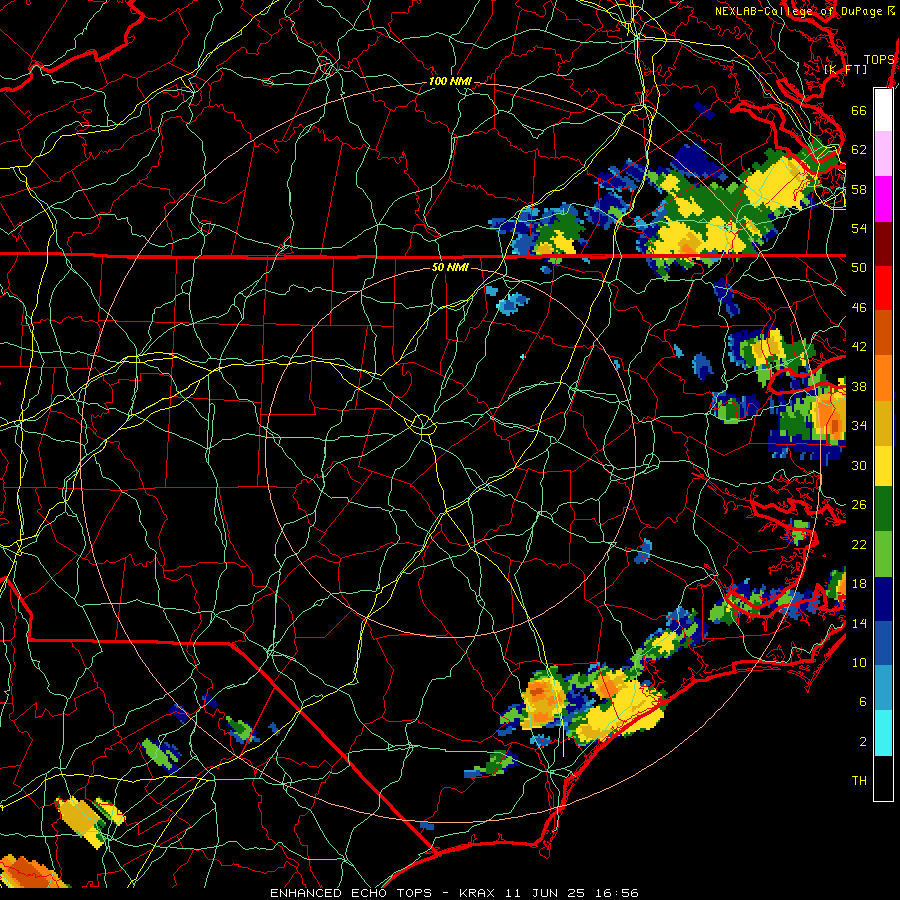Select the 58 legend value
The width and height of the screenshot is (900, 900).
pos(859,189)
